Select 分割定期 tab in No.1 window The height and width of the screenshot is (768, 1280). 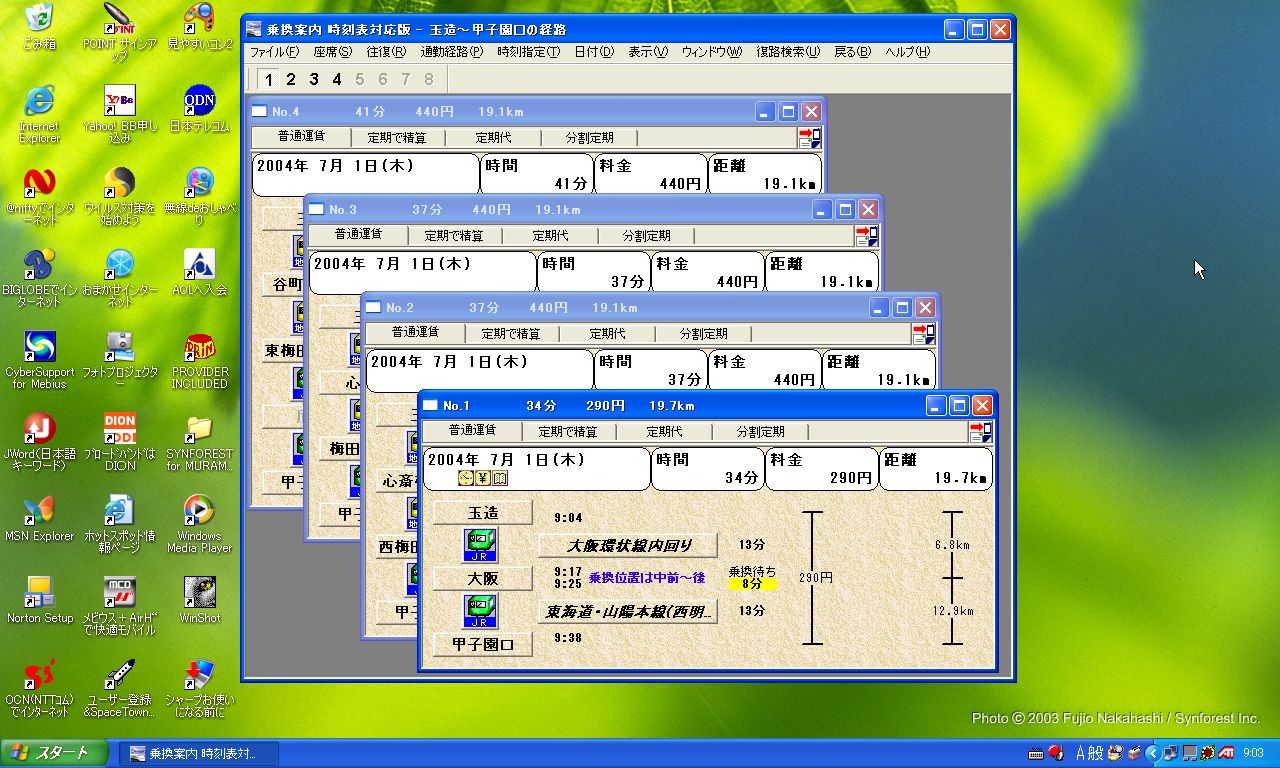pyautogui.click(x=760, y=432)
